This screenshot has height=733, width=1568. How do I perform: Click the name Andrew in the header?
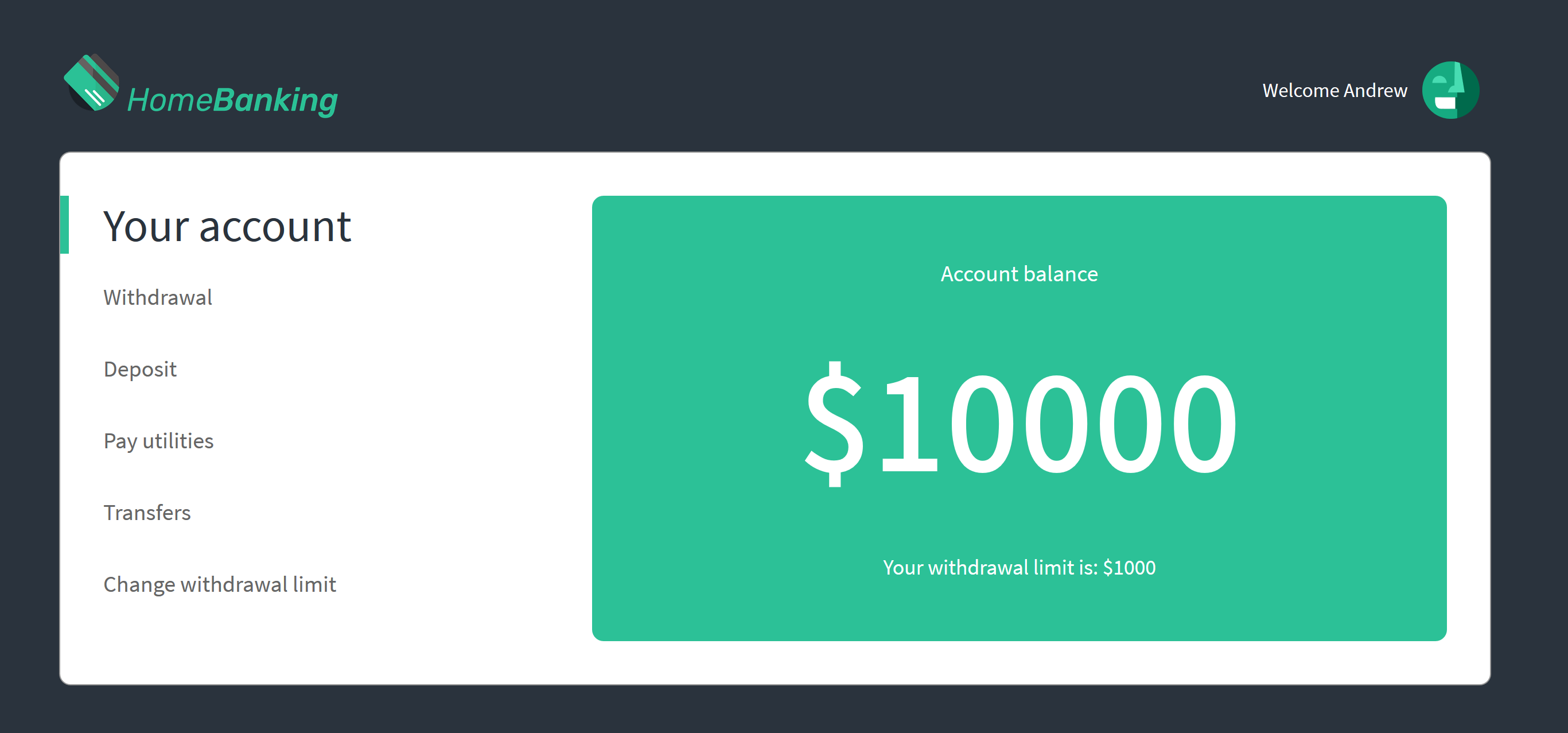(1375, 91)
